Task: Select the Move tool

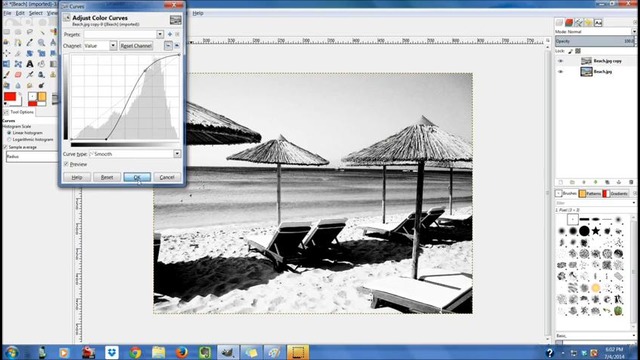Action: pos(6,53)
